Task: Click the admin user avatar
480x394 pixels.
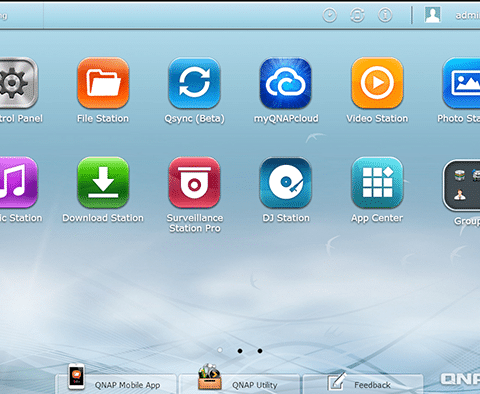Action: [x=433, y=15]
